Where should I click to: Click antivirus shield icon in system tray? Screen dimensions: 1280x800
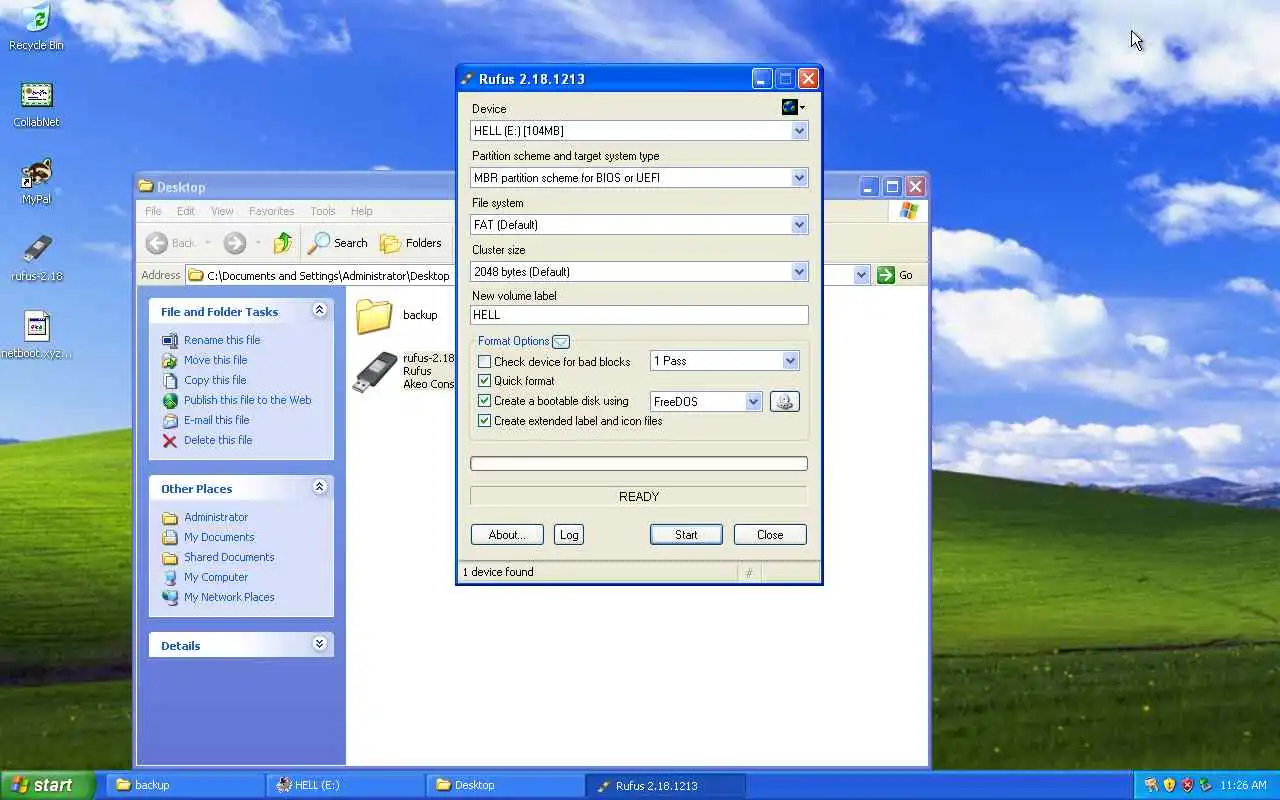[x=1169, y=785]
